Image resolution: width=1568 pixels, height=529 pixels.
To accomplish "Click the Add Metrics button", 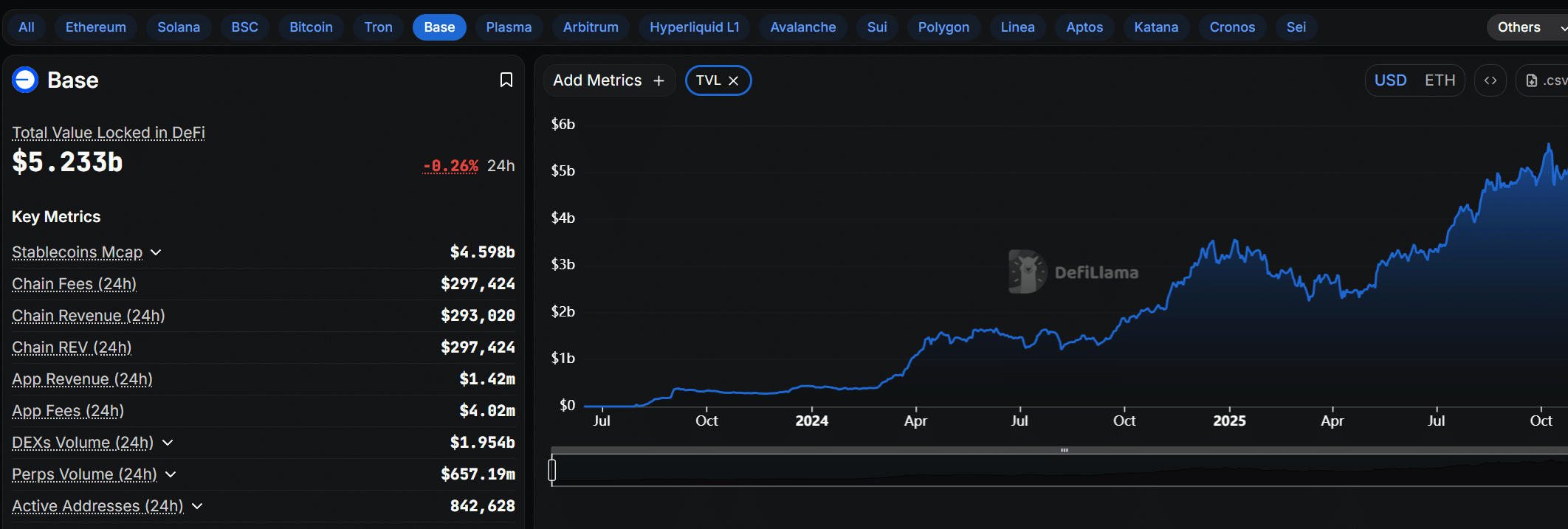I will pyautogui.click(x=598, y=80).
